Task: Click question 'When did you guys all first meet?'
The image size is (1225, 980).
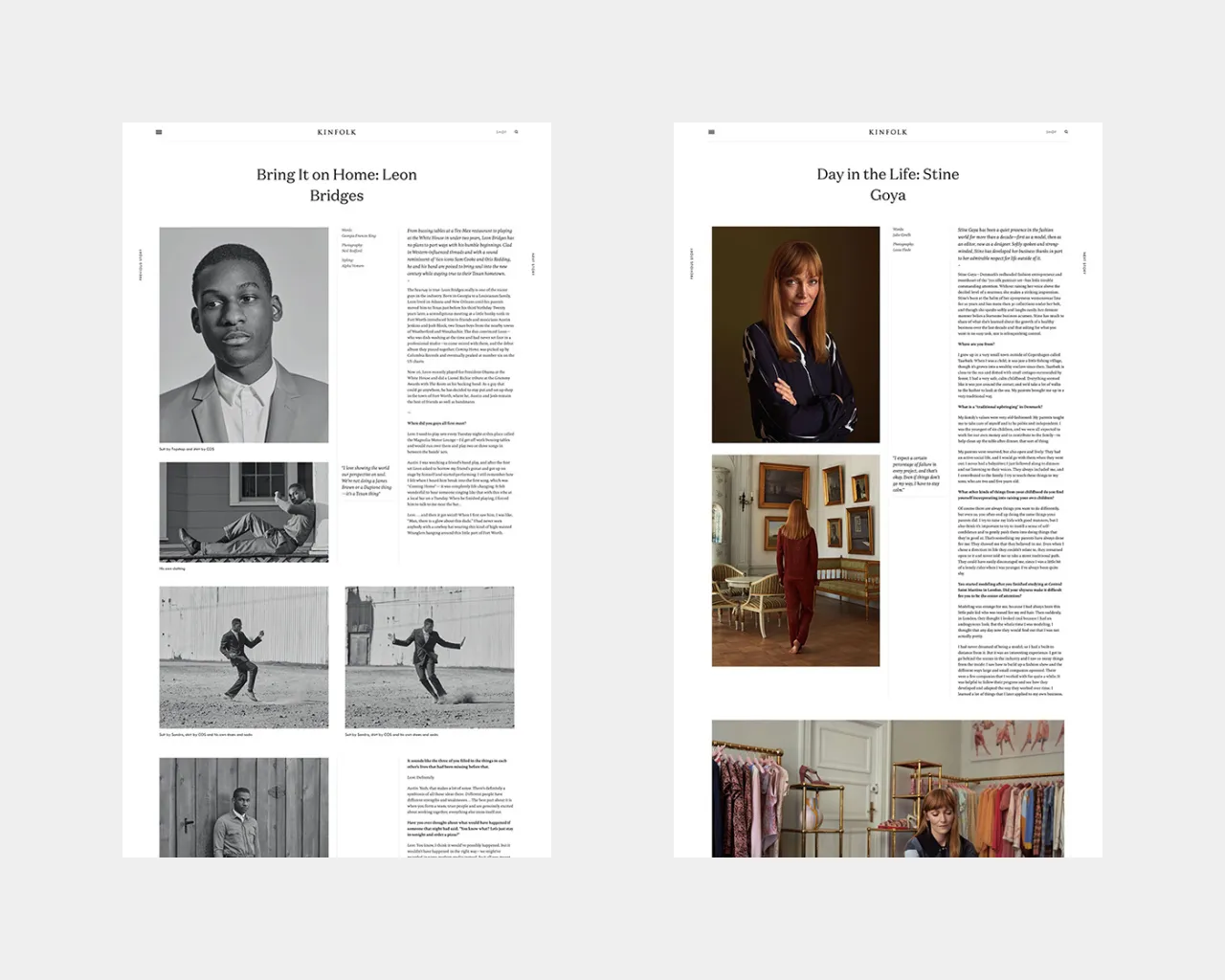Action: pyautogui.click(x=436, y=423)
